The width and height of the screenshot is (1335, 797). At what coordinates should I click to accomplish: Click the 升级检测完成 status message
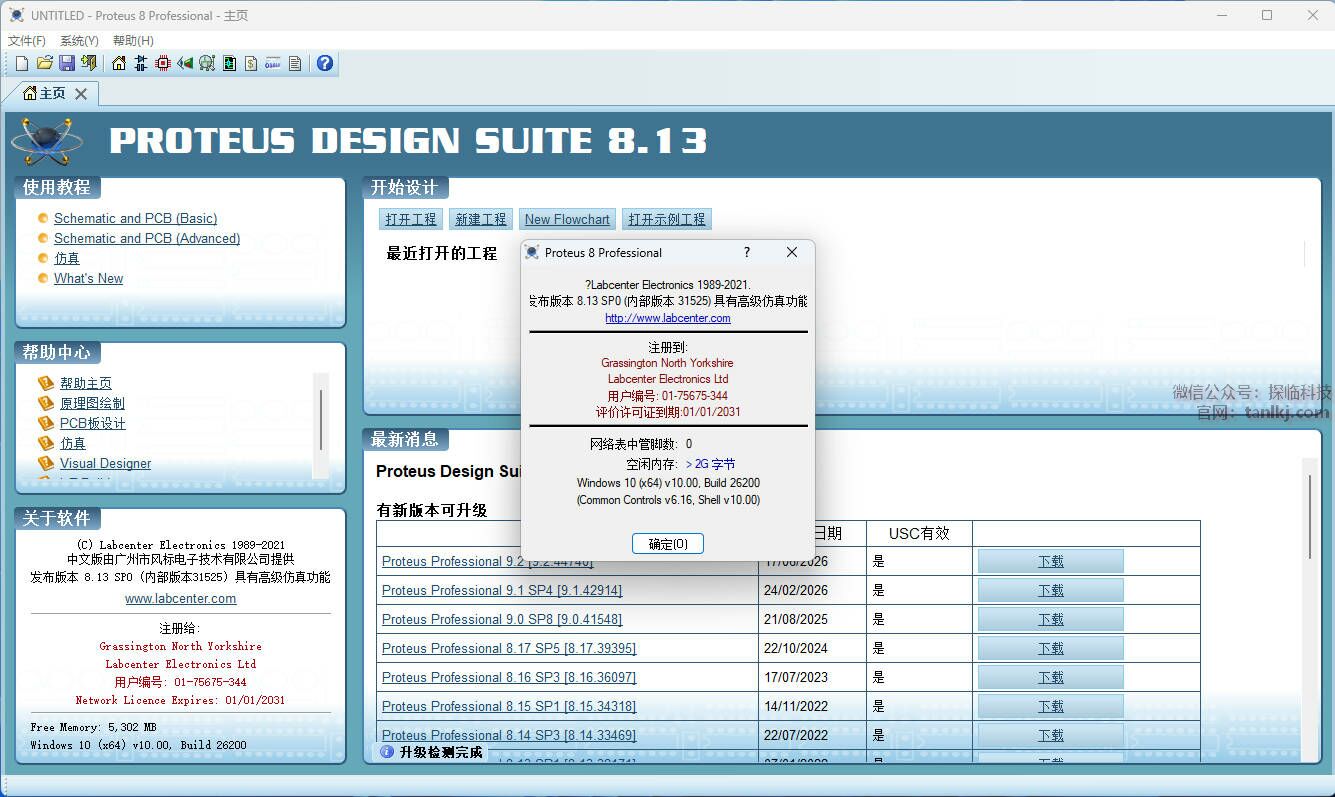pyautogui.click(x=441, y=752)
